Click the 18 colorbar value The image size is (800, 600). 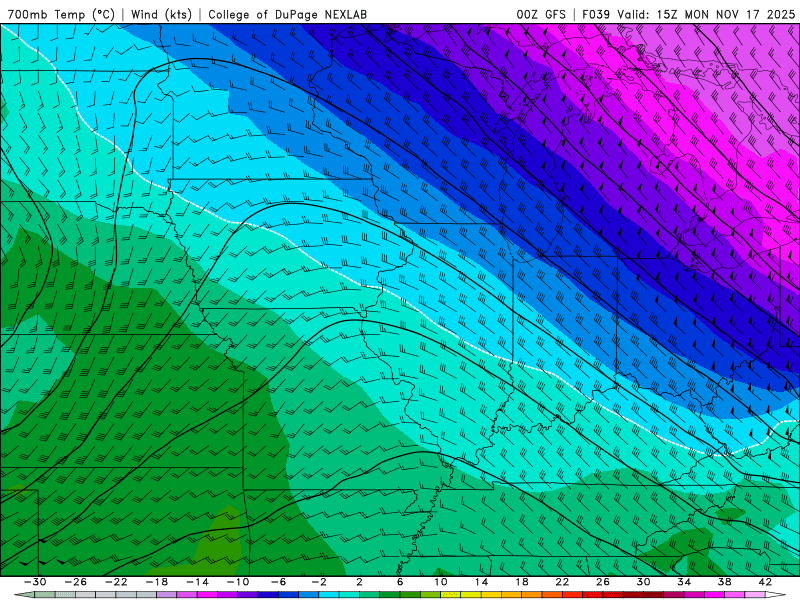522,582
